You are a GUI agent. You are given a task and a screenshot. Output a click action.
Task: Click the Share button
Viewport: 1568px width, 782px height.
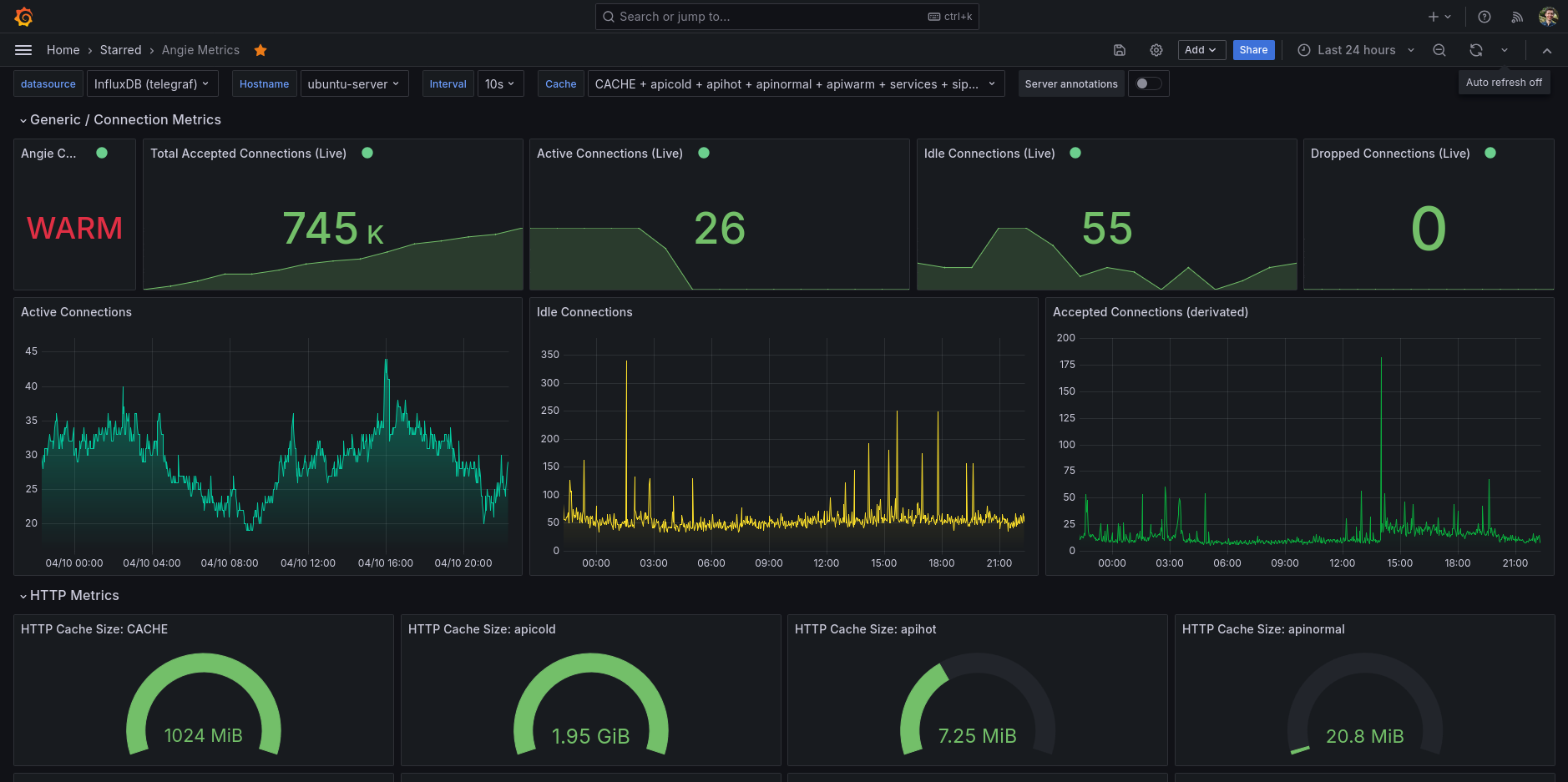1253,50
